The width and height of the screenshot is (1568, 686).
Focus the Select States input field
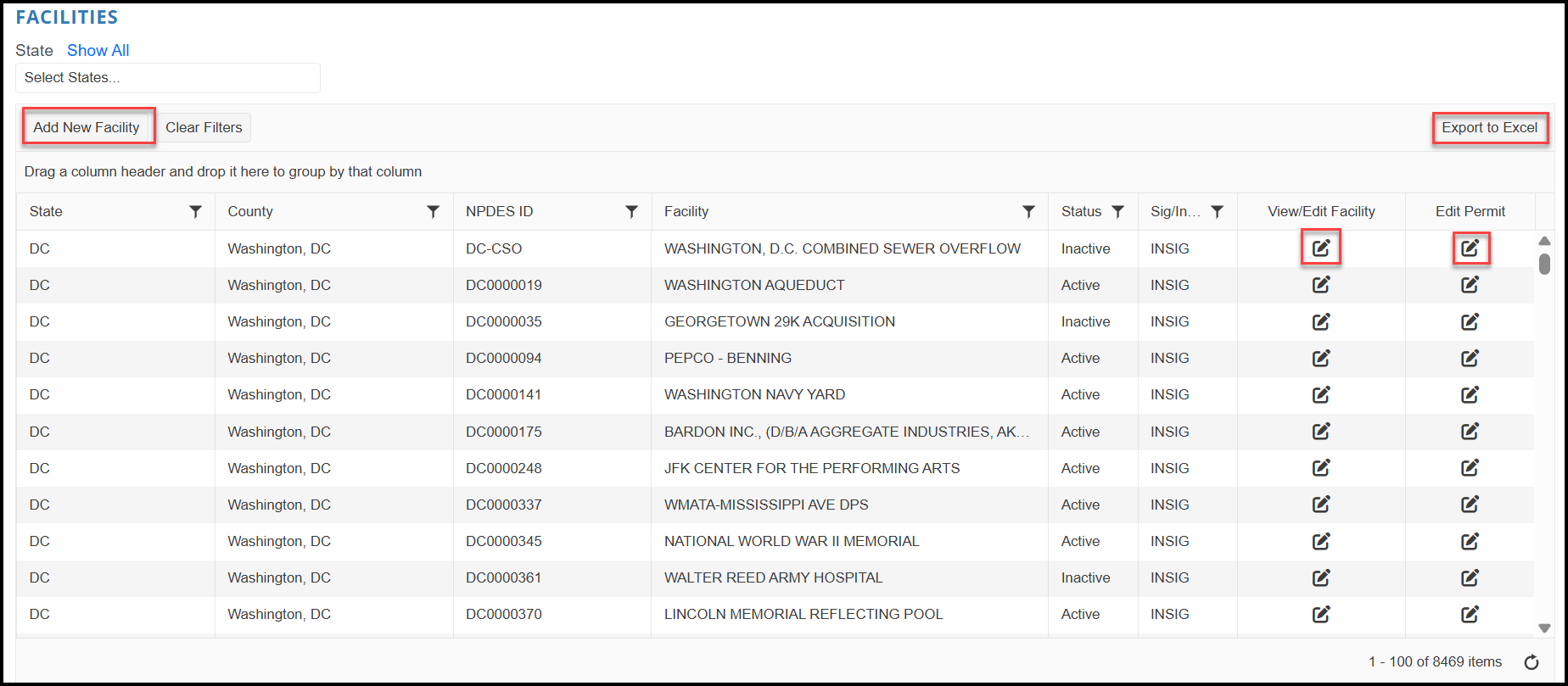168,77
